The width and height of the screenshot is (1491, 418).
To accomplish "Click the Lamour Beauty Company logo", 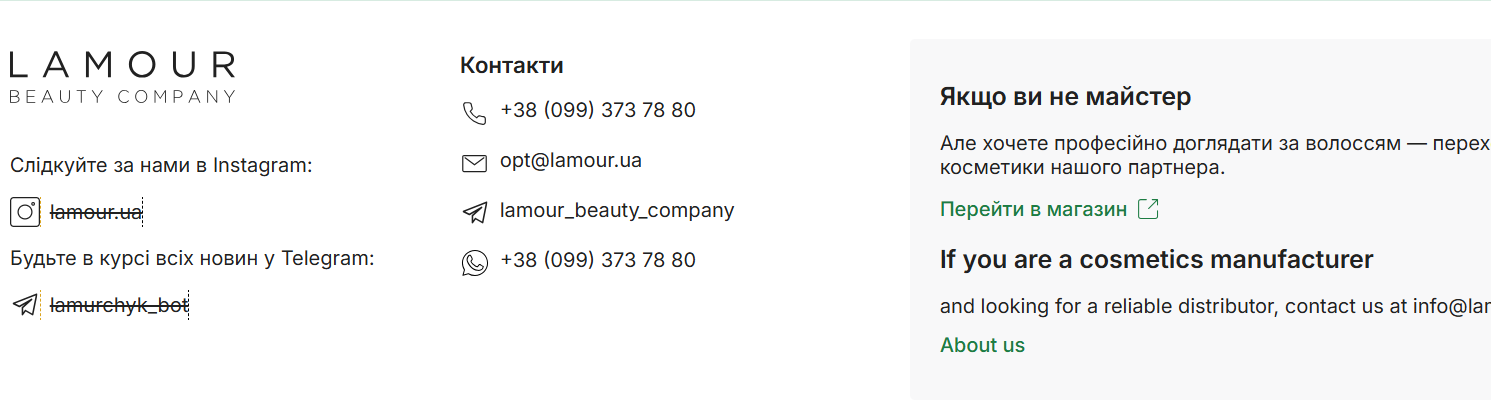I will tap(123, 77).
